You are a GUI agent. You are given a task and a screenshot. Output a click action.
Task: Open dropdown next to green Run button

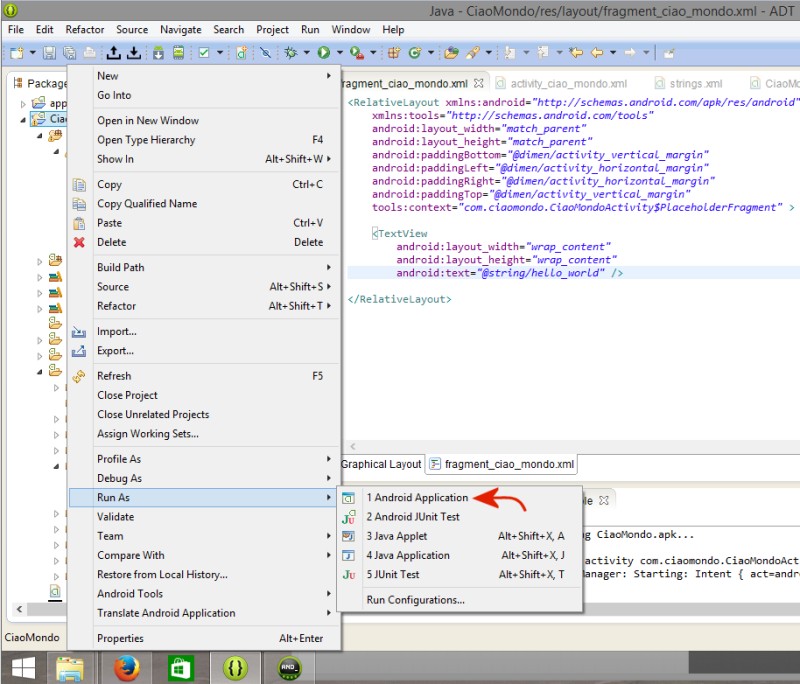click(339, 53)
